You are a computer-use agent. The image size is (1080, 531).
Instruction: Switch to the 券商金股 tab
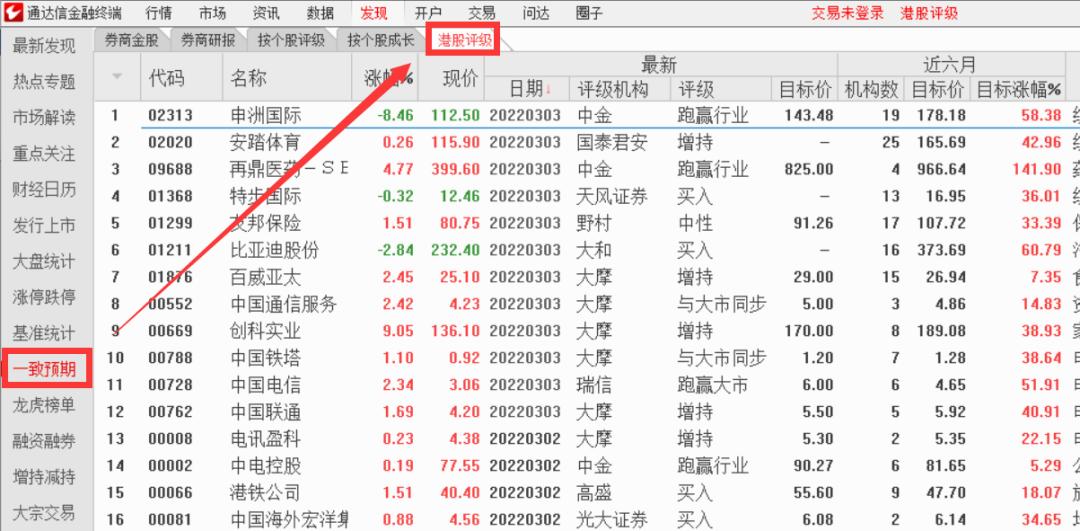point(132,40)
